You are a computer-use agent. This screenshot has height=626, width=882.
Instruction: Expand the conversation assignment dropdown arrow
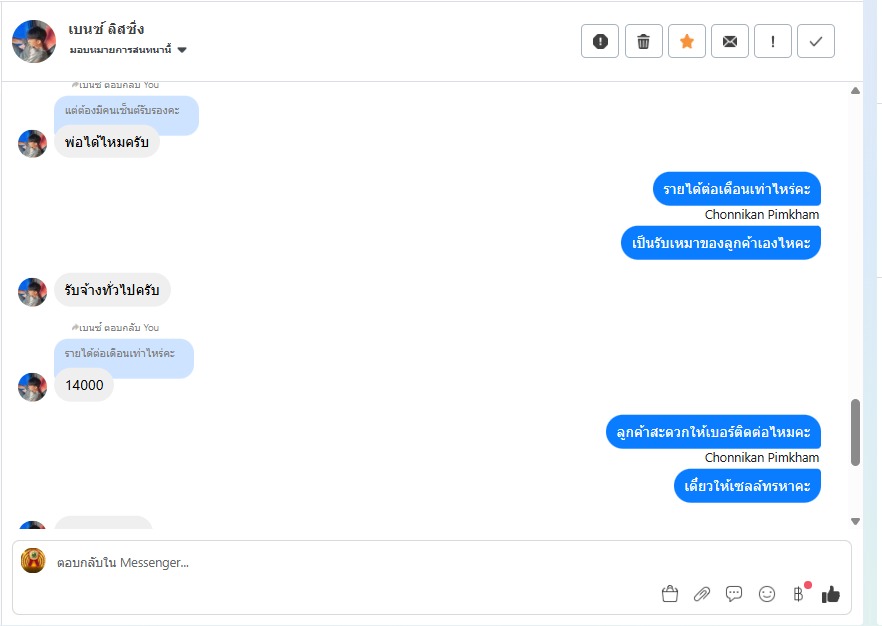(x=182, y=50)
